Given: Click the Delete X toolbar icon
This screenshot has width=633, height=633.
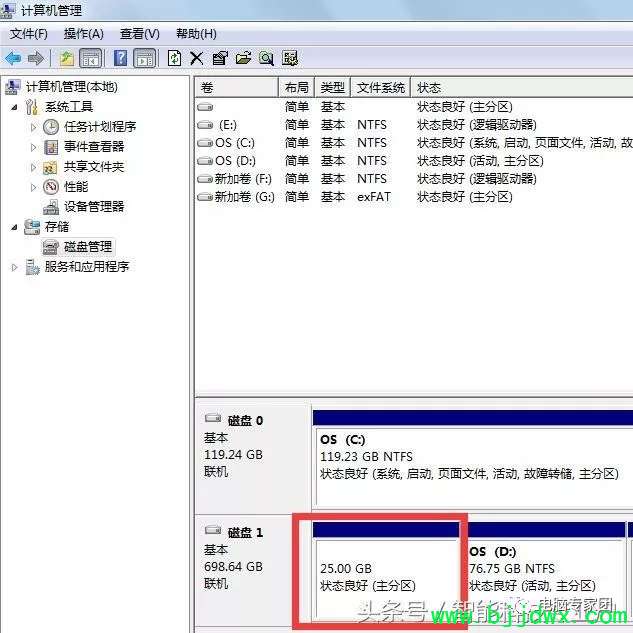Looking at the screenshot, I should click(197, 59).
